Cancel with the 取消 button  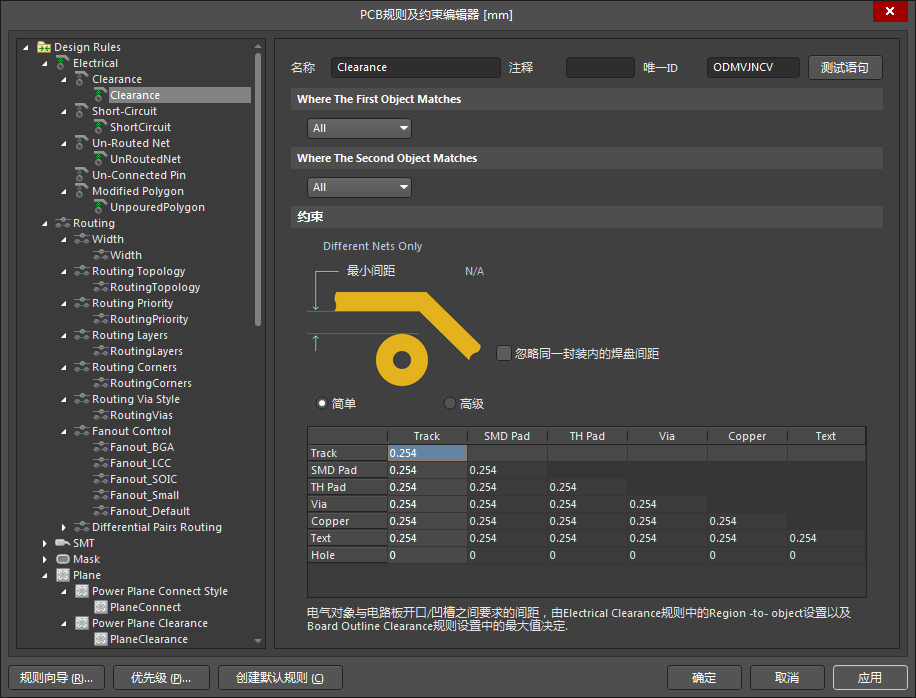(787, 678)
